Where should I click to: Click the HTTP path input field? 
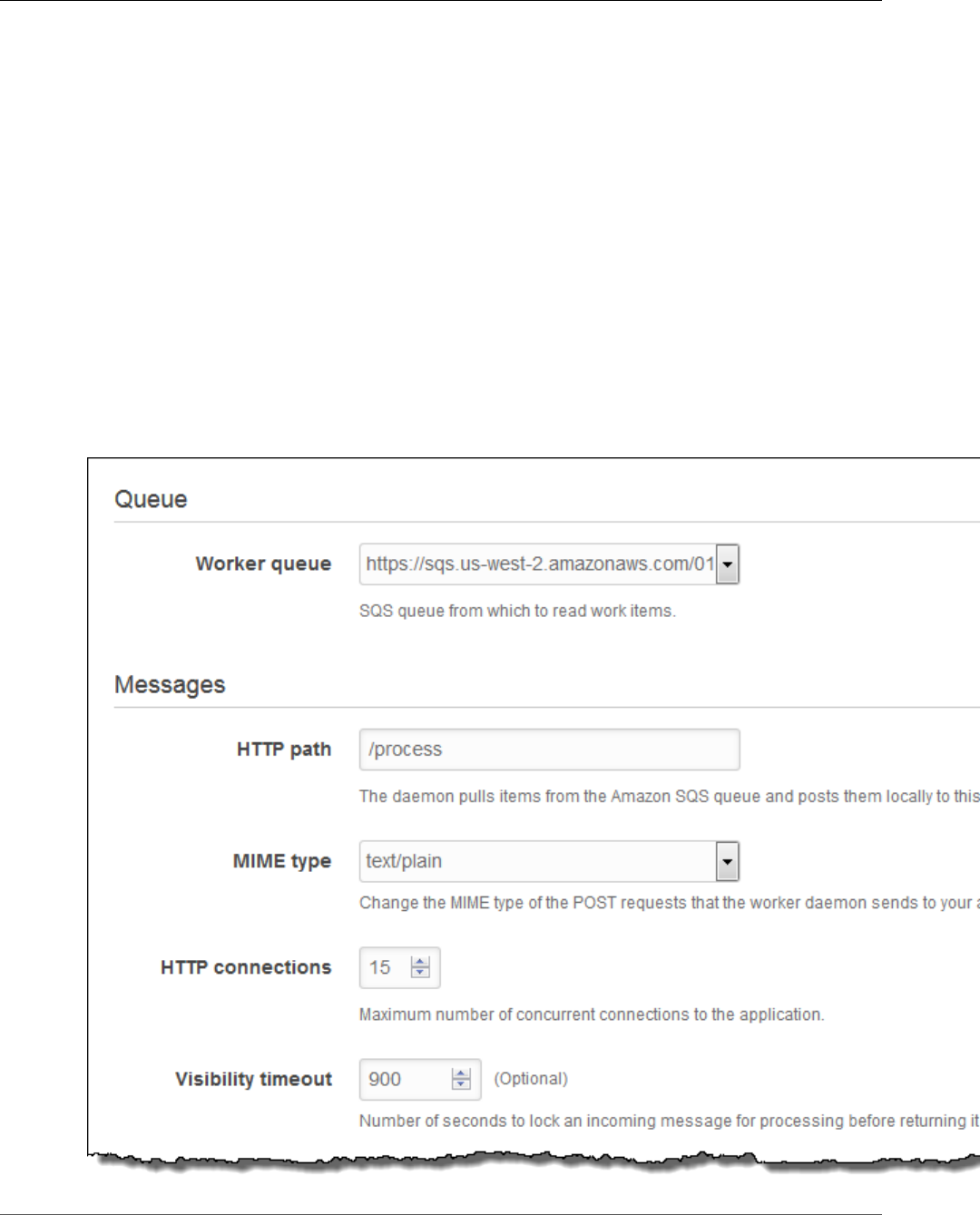(549, 750)
